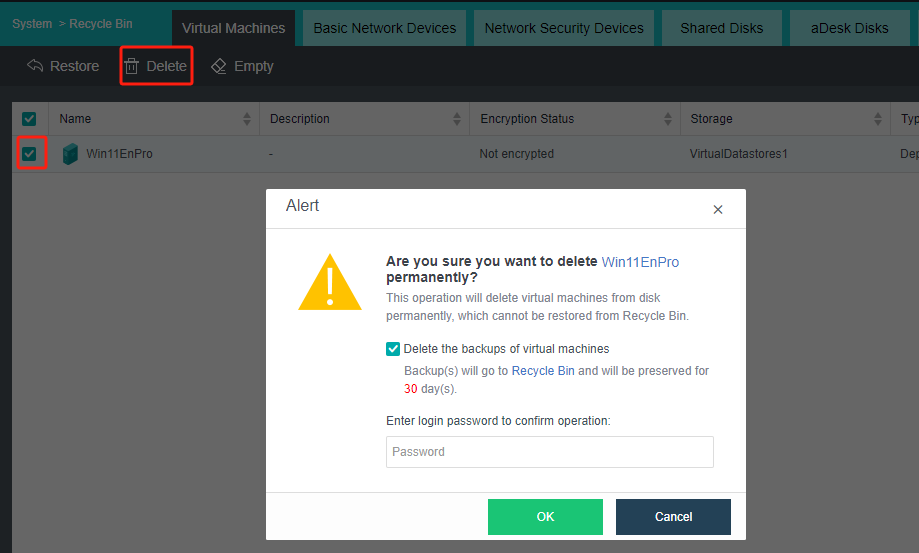Screen dimensions: 919x553
Task: Sort by the Storage column arrows
Action: (x=878, y=119)
